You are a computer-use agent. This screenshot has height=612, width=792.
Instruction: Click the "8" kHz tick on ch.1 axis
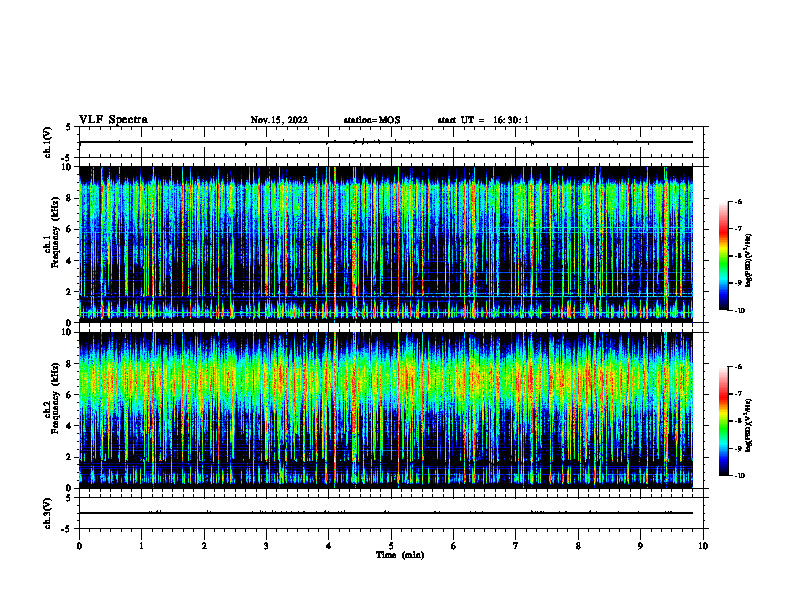[x=69, y=198]
